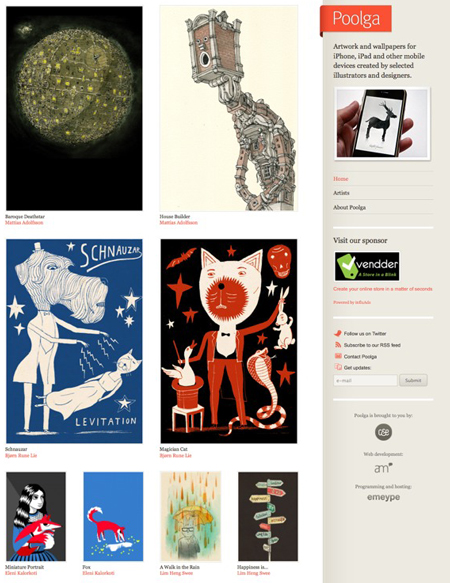The height and width of the screenshot is (583, 450).
Task: Go to About Poolga page
Action: point(349,207)
